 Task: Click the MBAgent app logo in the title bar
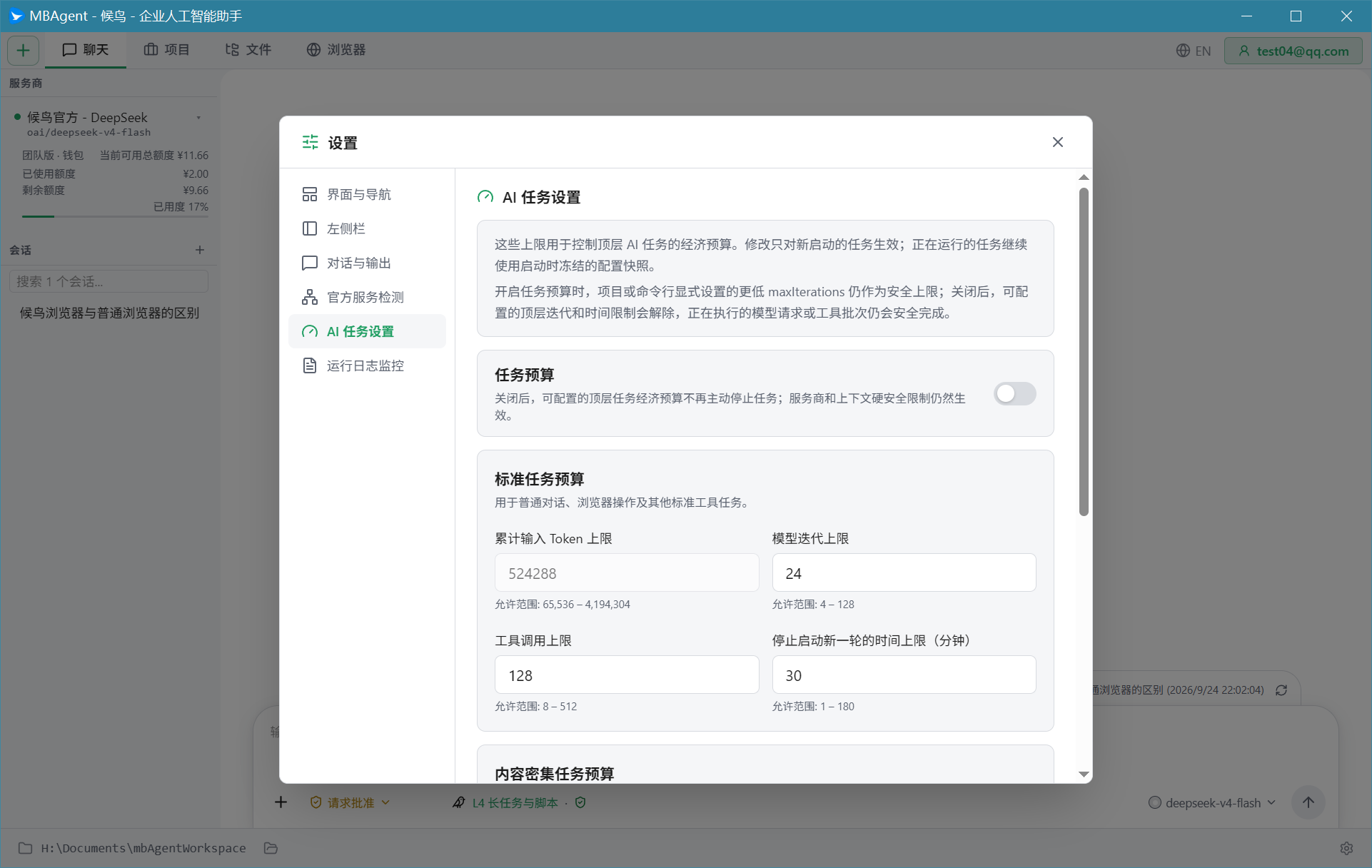click(x=16, y=16)
